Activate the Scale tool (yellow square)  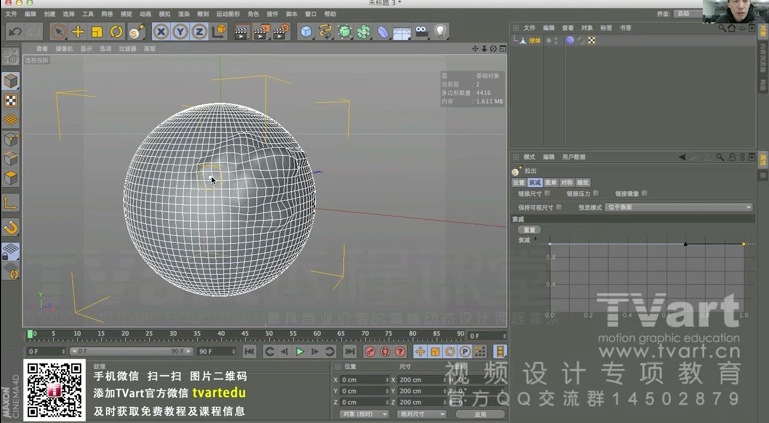tap(97, 32)
